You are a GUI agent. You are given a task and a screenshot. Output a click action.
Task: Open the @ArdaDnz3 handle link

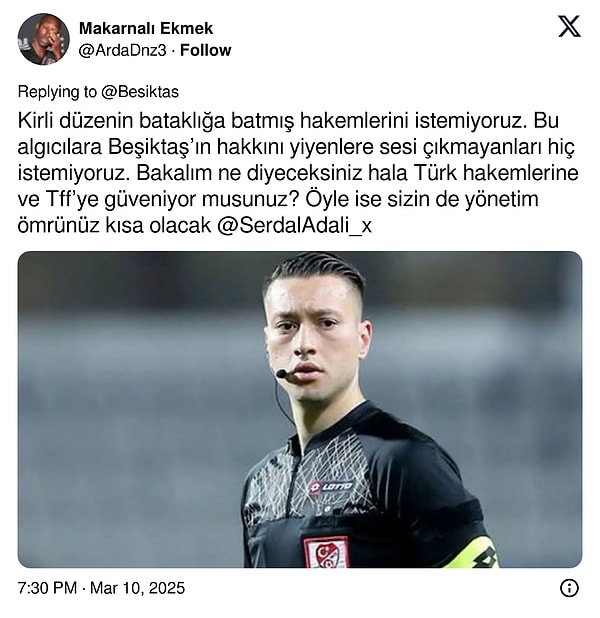[x=123, y=50]
